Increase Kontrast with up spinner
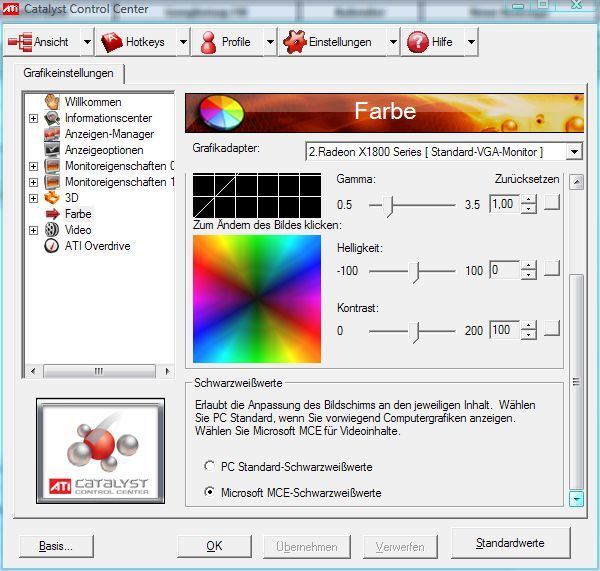600x571 pixels. (528, 325)
